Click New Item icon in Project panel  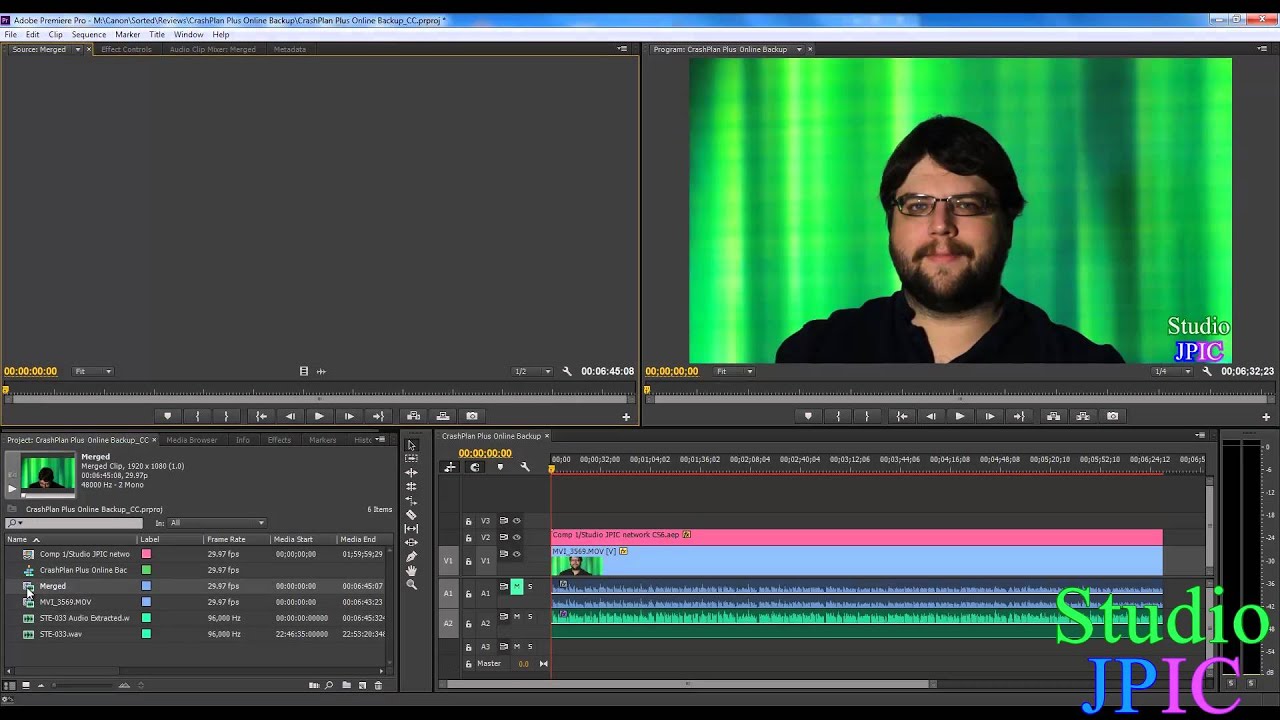coord(362,685)
